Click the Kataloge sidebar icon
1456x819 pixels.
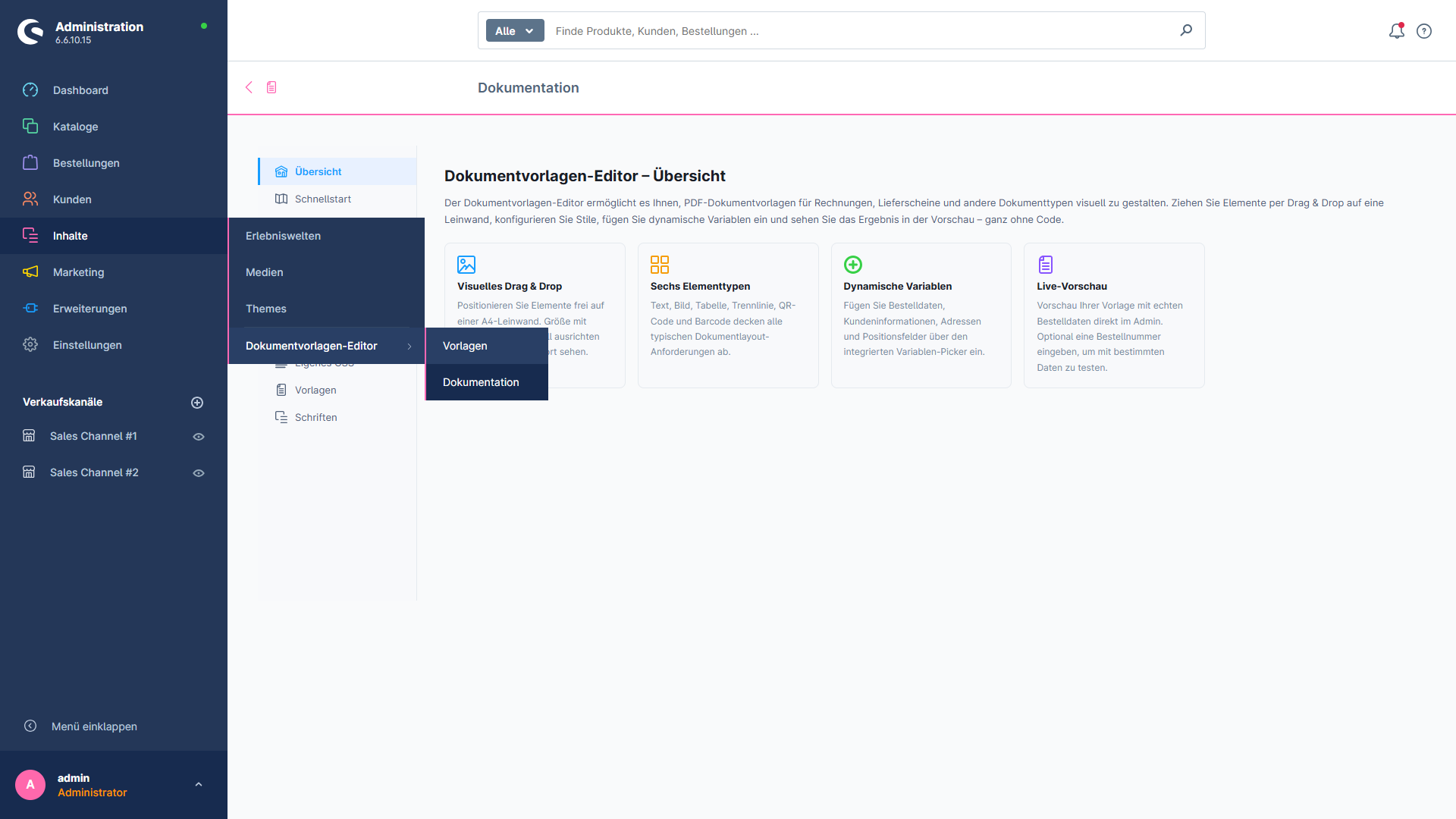tap(30, 127)
